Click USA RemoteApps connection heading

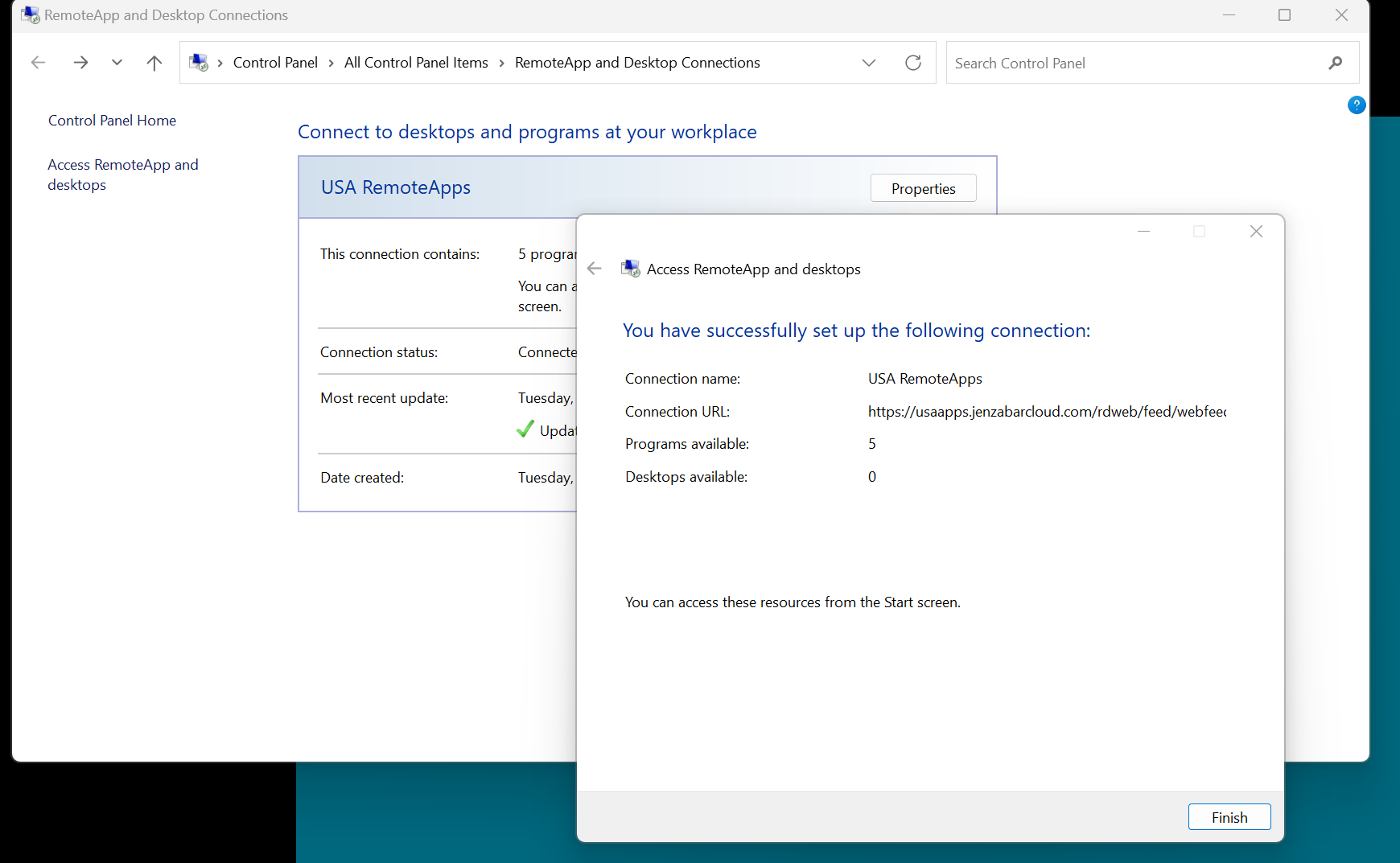pyautogui.click(x=396, y=187)
